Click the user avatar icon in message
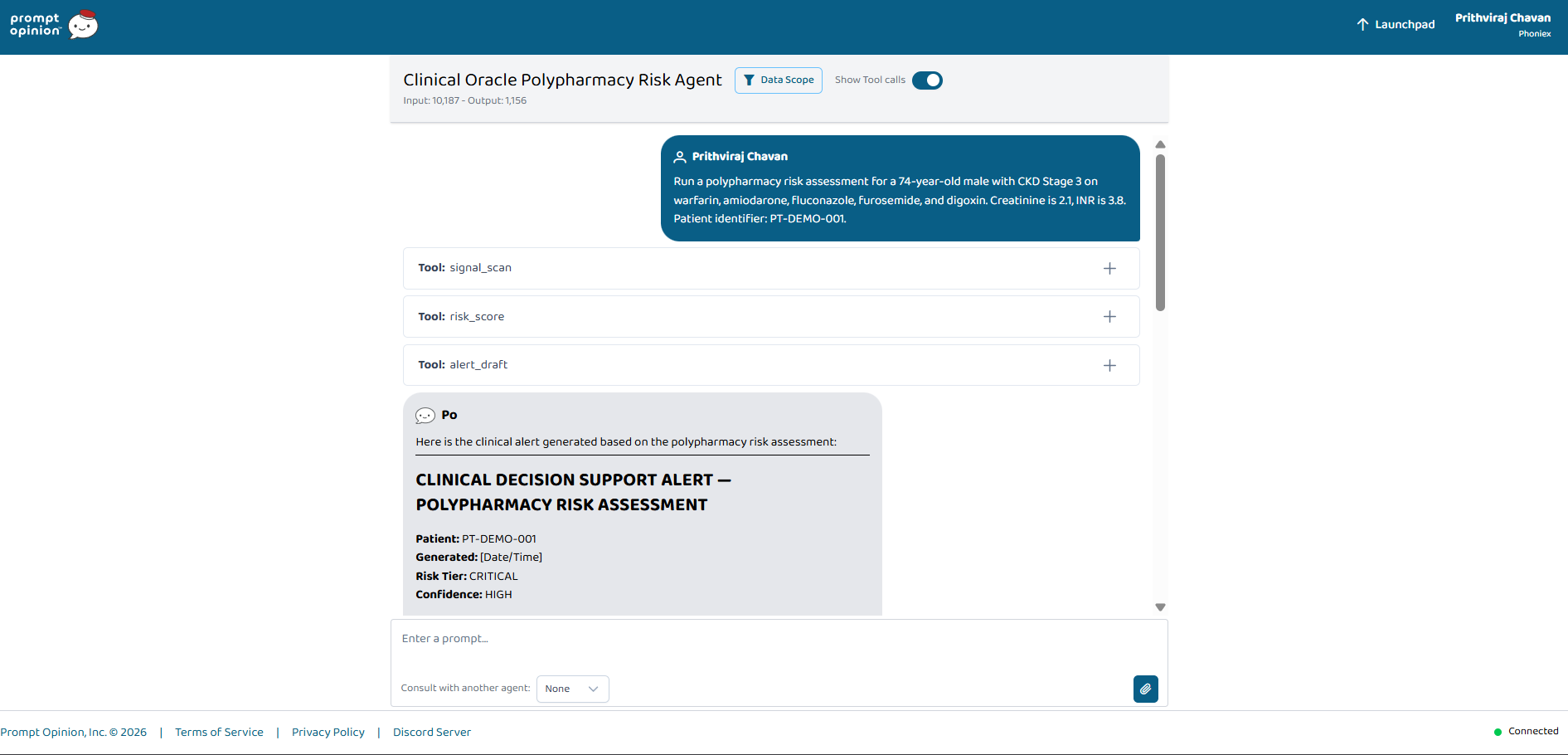The image size is (1568, 755). (680, 157)
